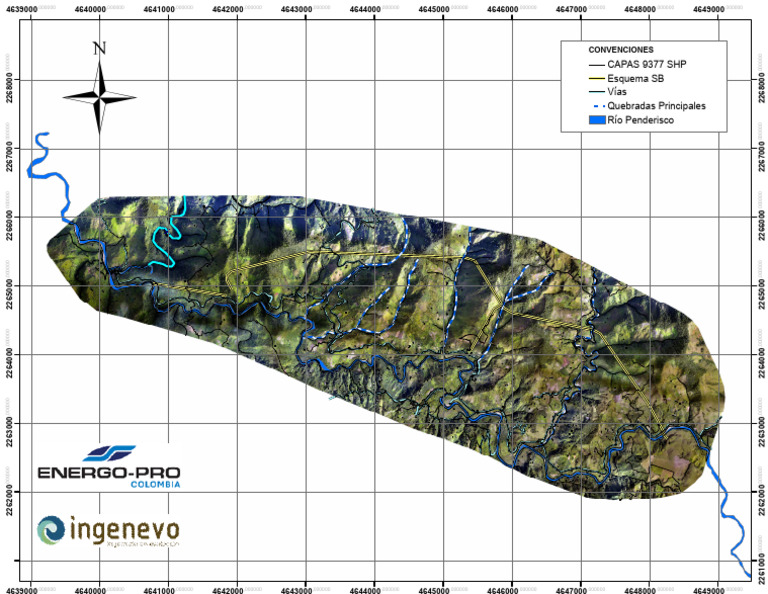
Task: Click the 4646000 label on the bottom axis
Action: coord(503,590)
